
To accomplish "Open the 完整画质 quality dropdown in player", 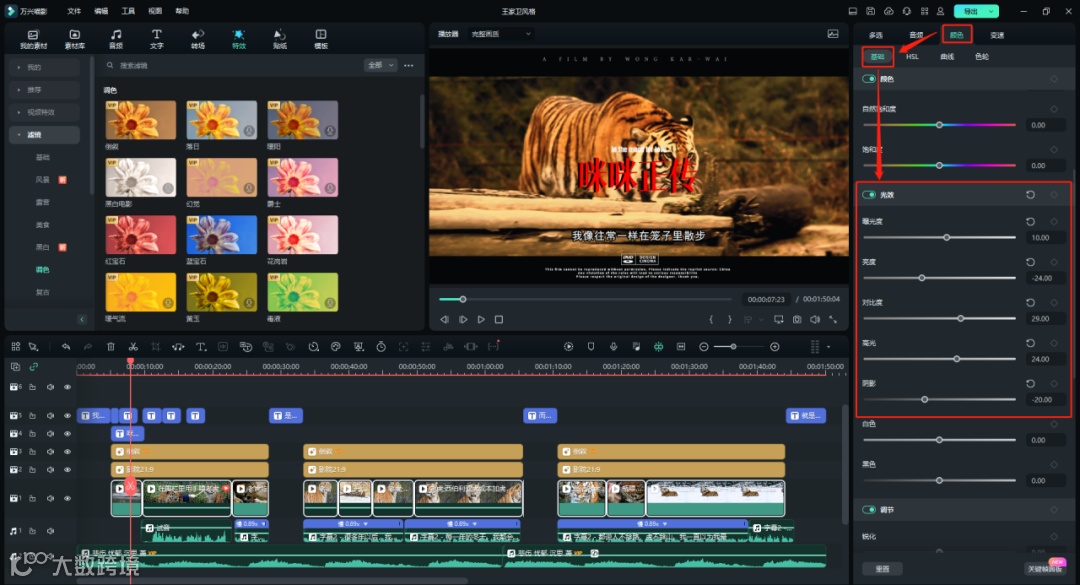I will pyautogui.click(x=502, y=34).
